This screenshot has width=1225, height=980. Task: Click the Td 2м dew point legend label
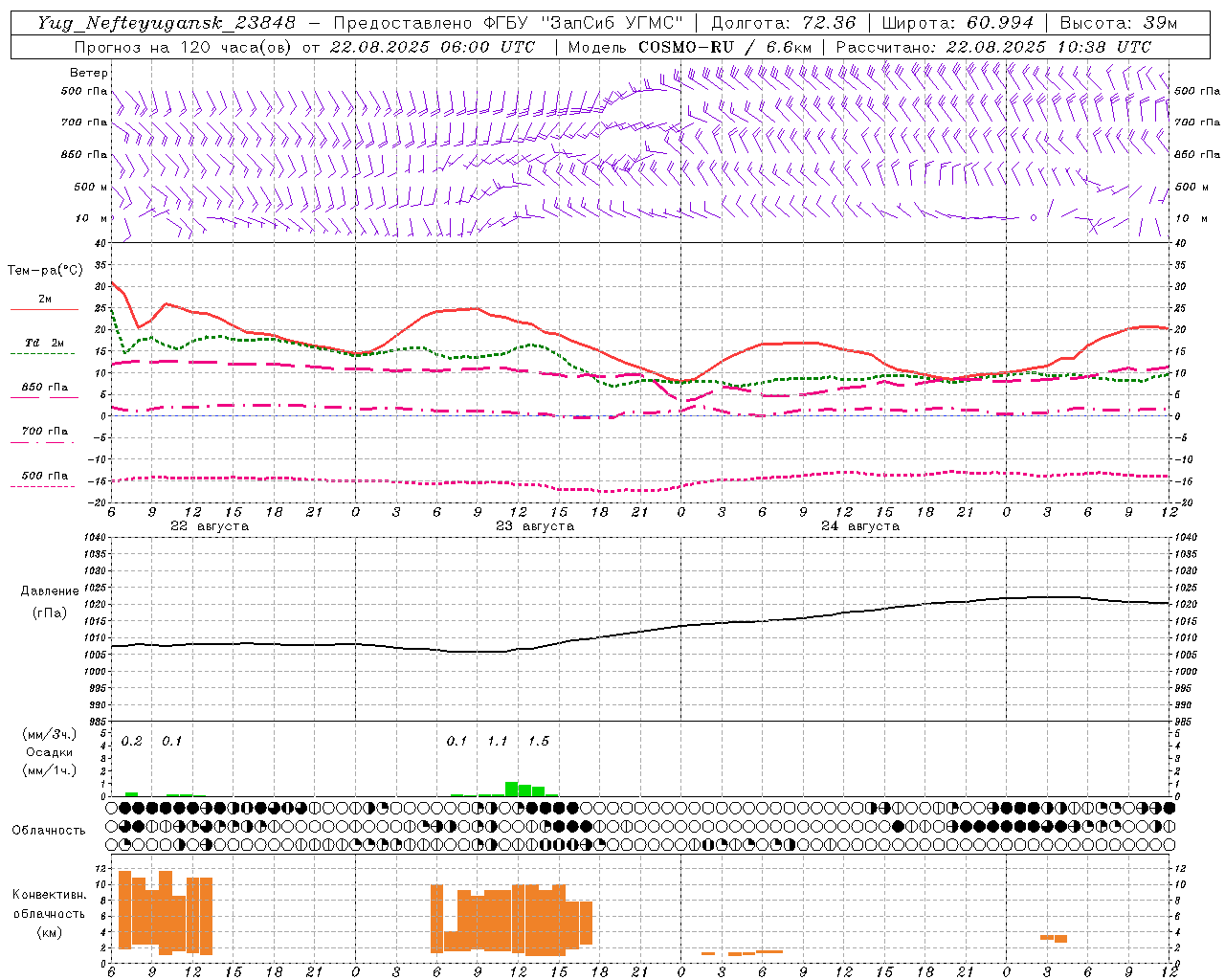(45, 343)
